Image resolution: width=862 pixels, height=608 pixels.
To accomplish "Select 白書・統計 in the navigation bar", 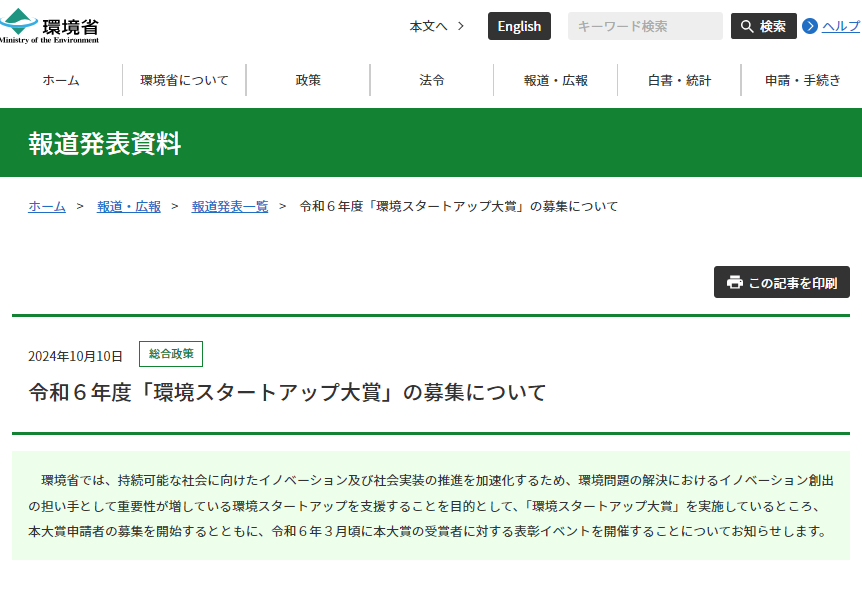I will pyautogui.click(x=678, y=80).
